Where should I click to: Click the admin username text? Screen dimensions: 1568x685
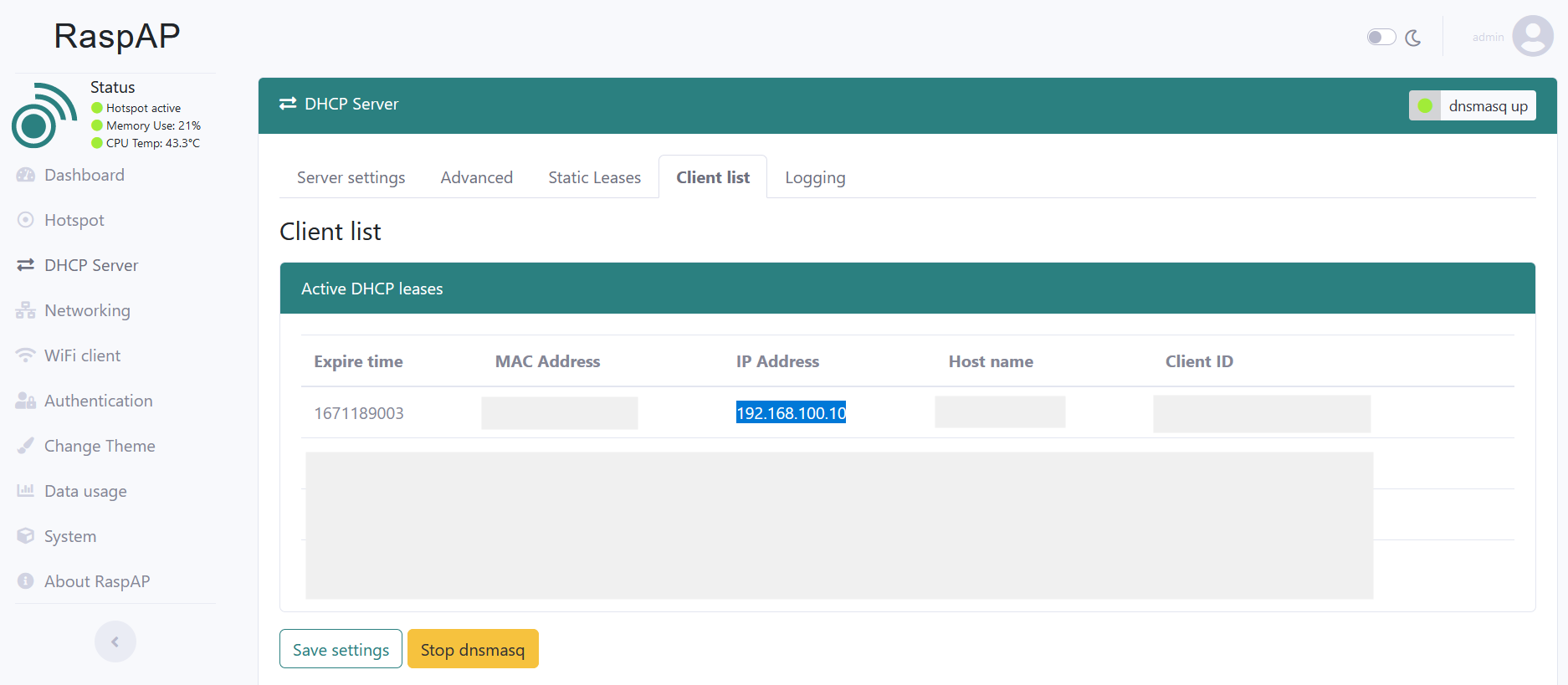[1488, 38]
